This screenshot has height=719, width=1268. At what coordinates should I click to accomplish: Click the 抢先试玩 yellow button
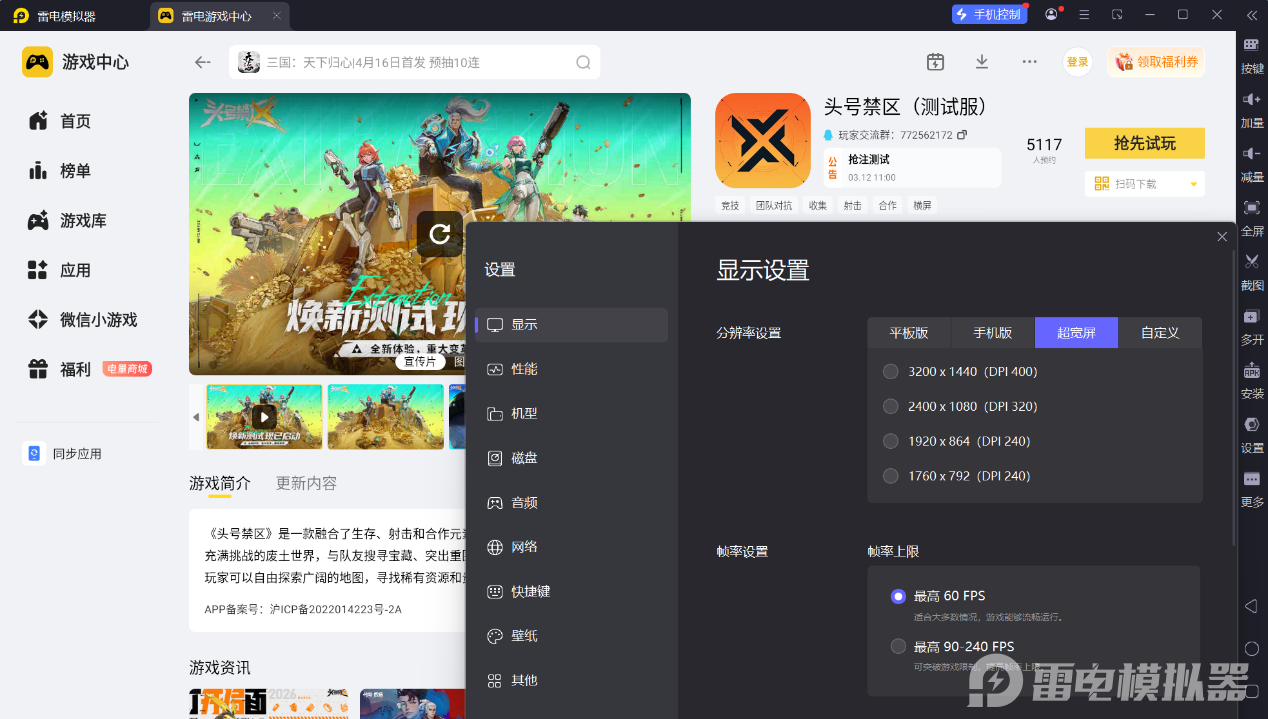coord(1144,143)
